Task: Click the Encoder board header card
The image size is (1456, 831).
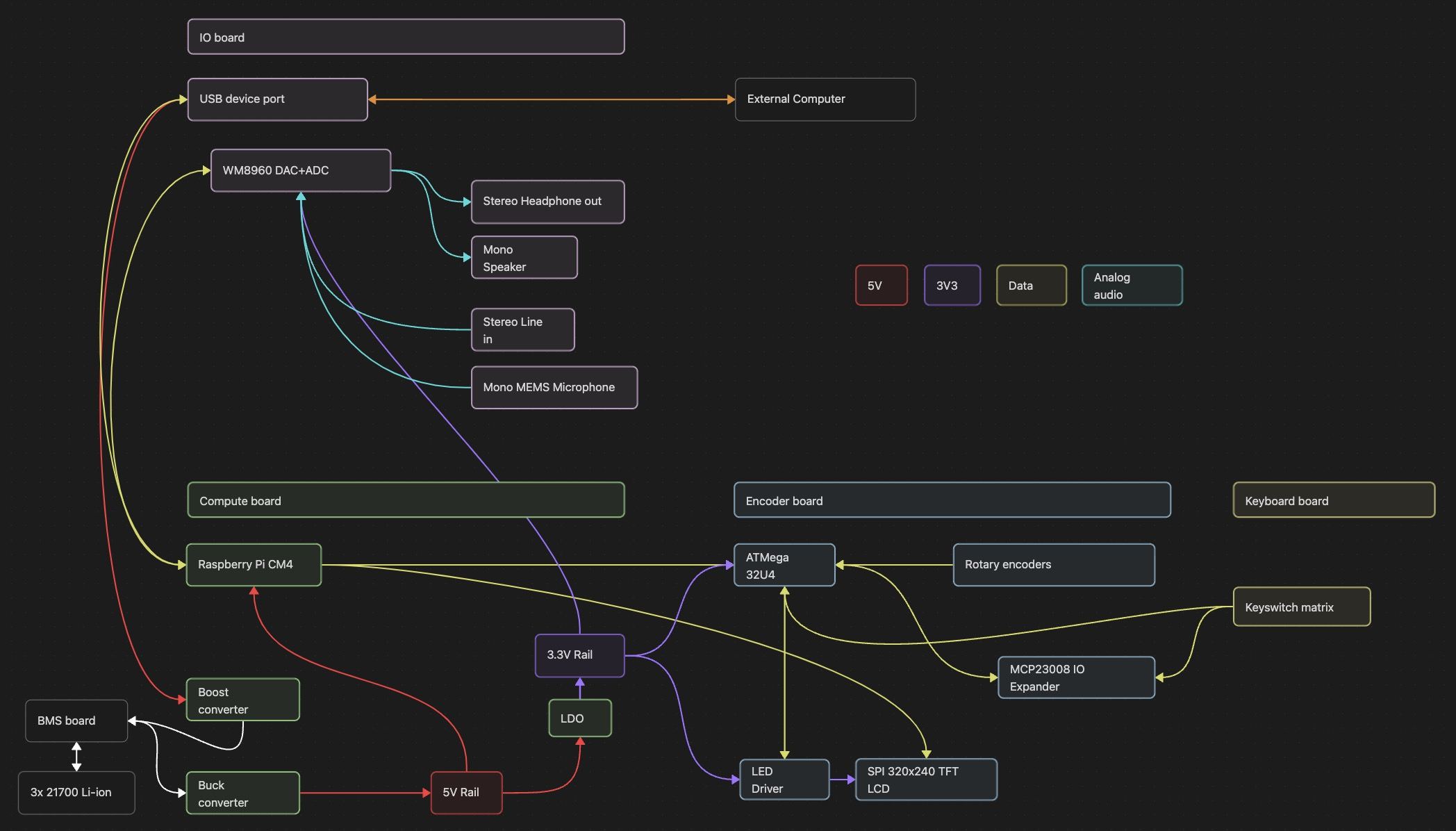Action: pyautogui.click(x=952, y=500)
